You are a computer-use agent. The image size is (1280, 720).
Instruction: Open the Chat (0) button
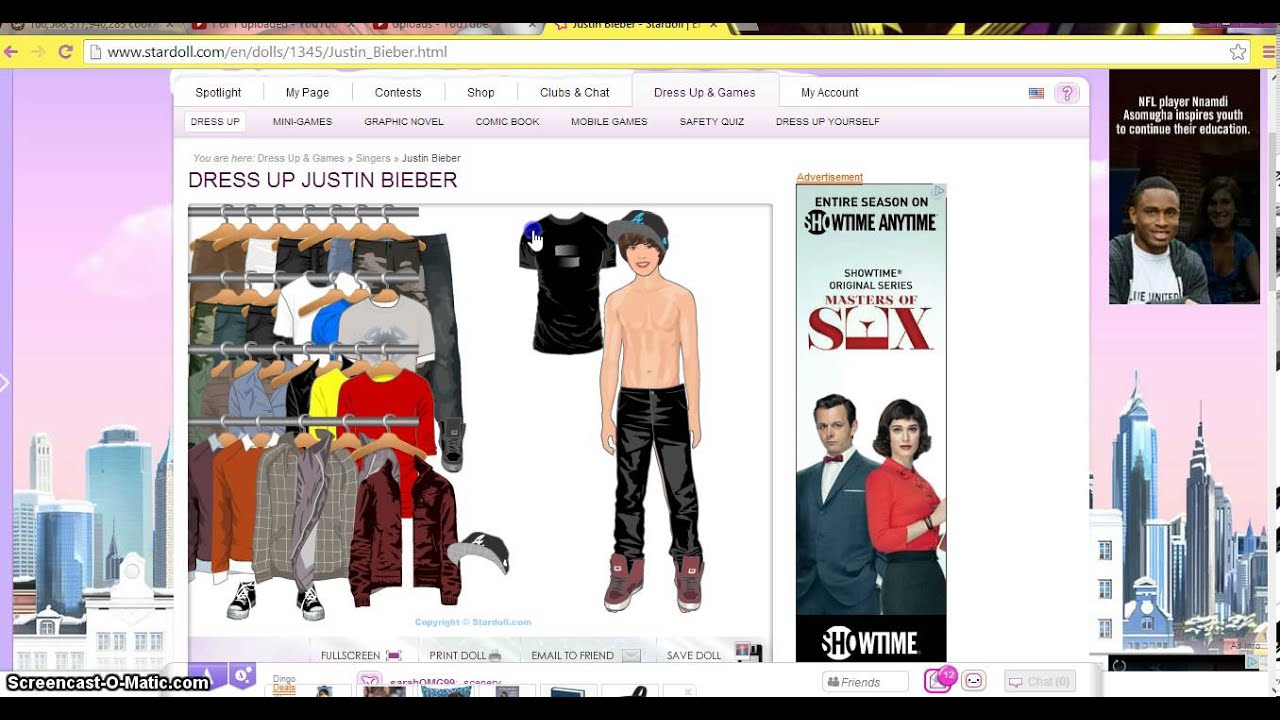click(1040, 682)
